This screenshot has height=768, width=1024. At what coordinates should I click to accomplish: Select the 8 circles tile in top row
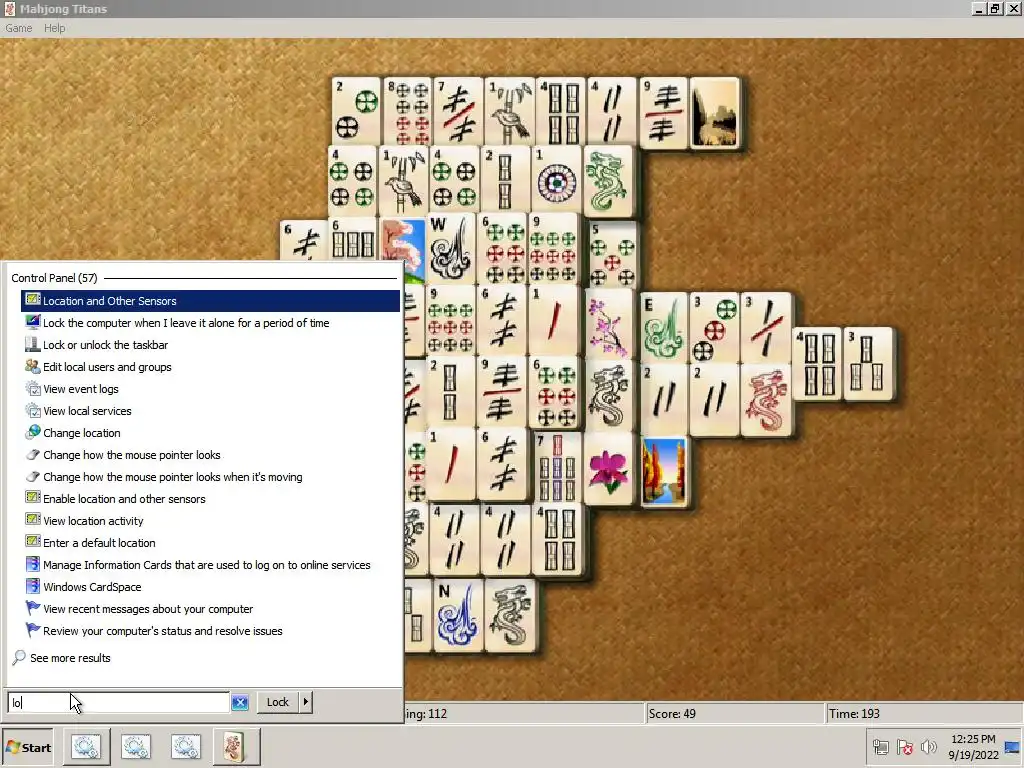pos(408,112)
